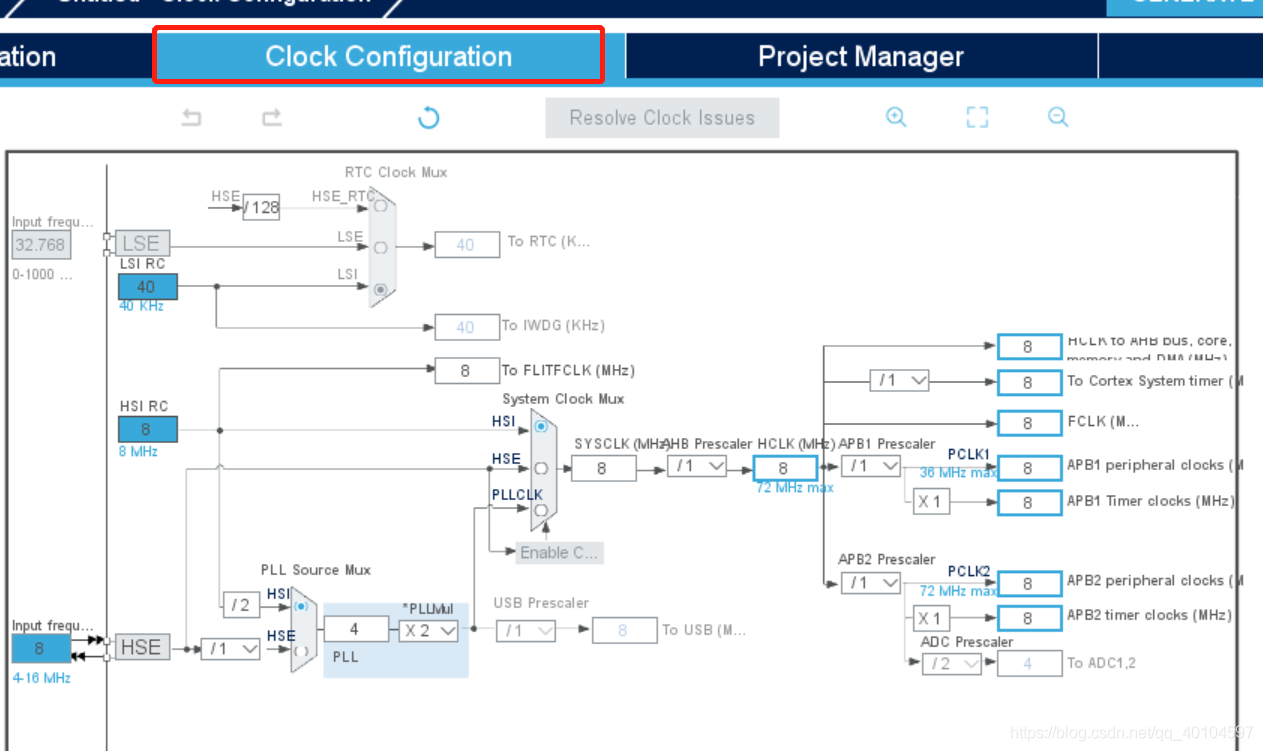
Task: Open the AHB Prescaler dropdown
Action: point(697,466)
